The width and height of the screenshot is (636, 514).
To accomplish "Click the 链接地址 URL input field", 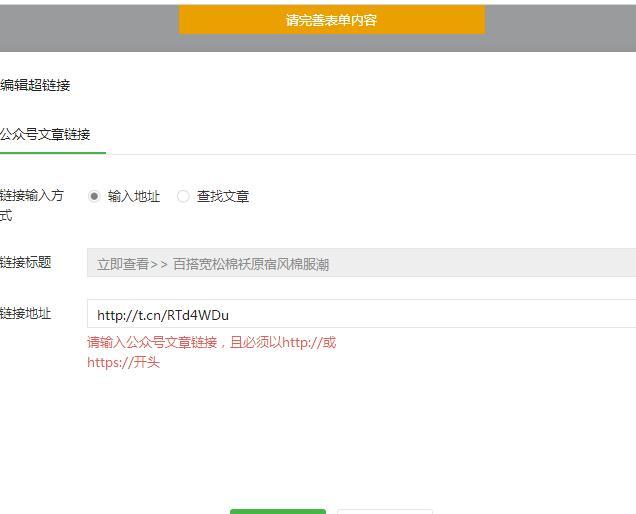I will [x=361, y=314].
